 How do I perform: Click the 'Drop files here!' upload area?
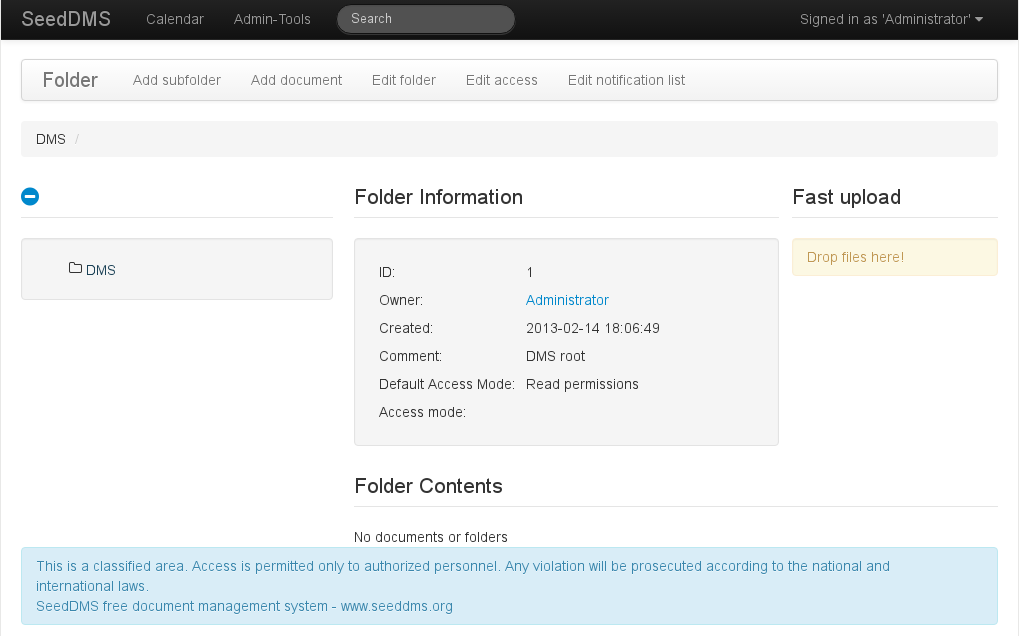pos(894,257)
